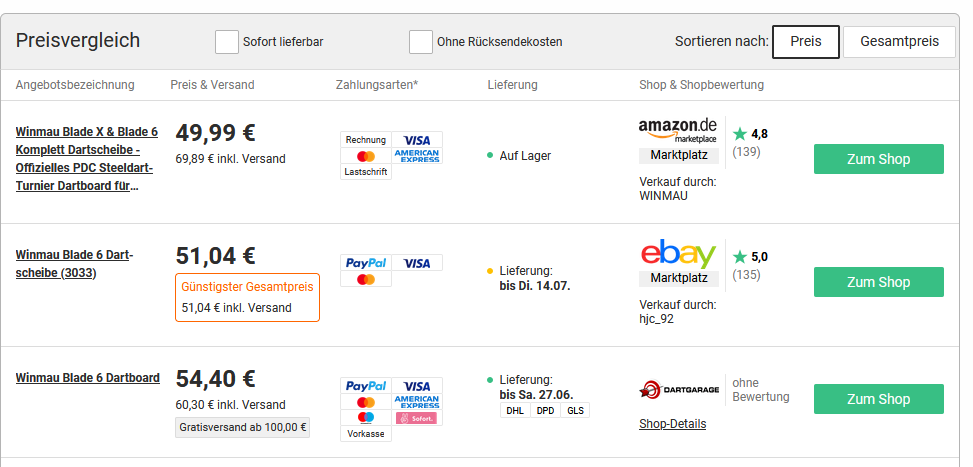973x467 pixels.
Task: Click the Günstigster Gesamtpreis badge
Action: pyautogui.click(x=248, y=297)
